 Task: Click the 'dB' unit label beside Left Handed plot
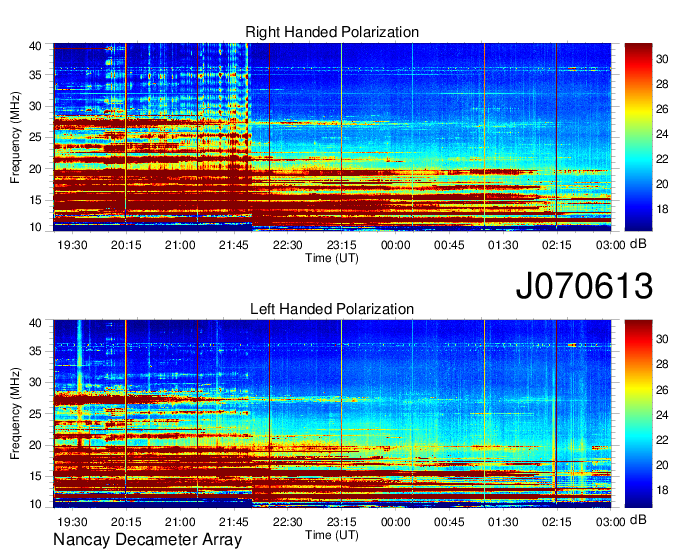tap(638, 520)
